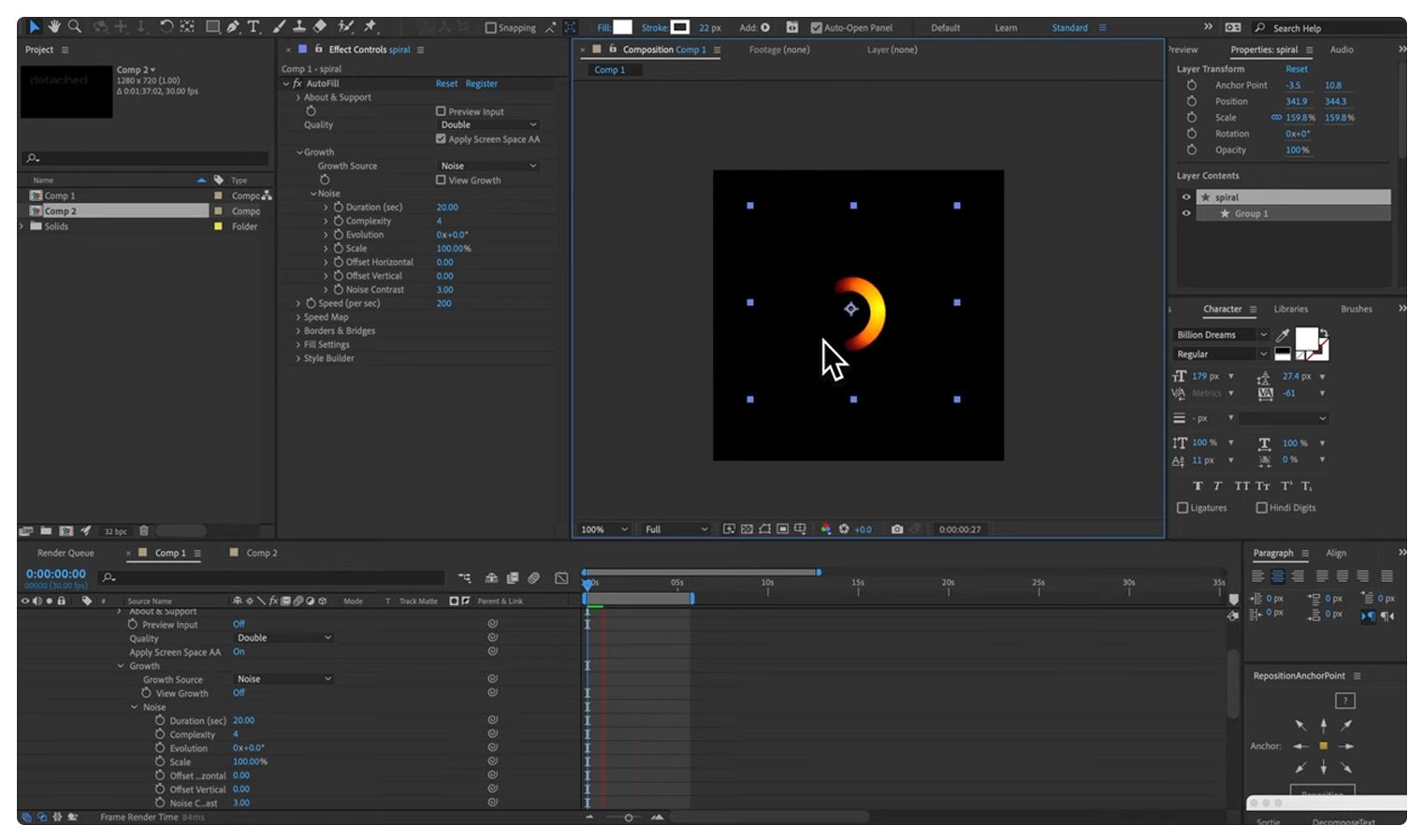The image size is (1423, 840).
Task: Select the Hand tool in the toolbar
Action: (x=54, y=26)
